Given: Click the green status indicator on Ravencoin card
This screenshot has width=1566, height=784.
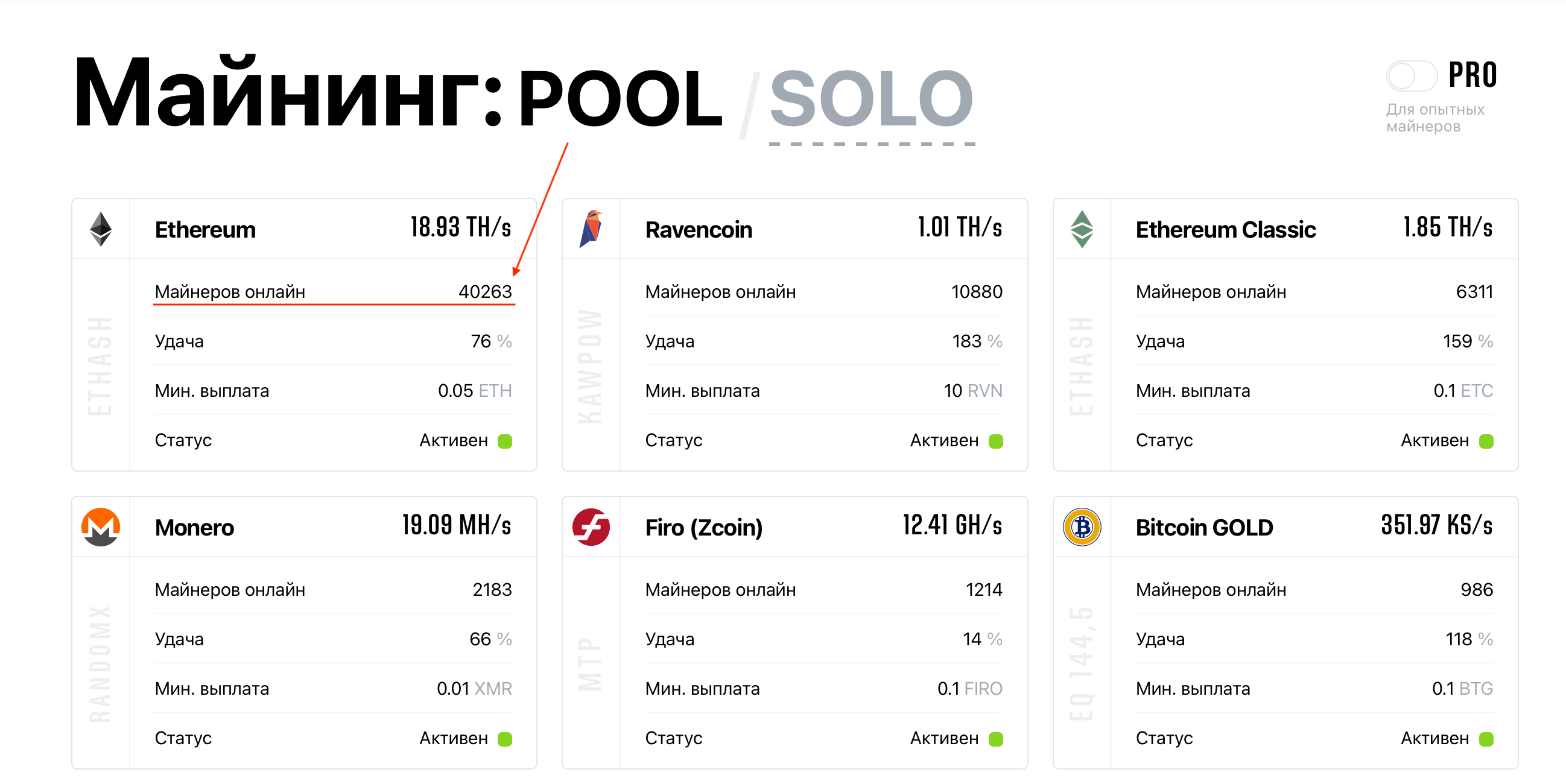Looking at the screenshot, I should (996, 441).
